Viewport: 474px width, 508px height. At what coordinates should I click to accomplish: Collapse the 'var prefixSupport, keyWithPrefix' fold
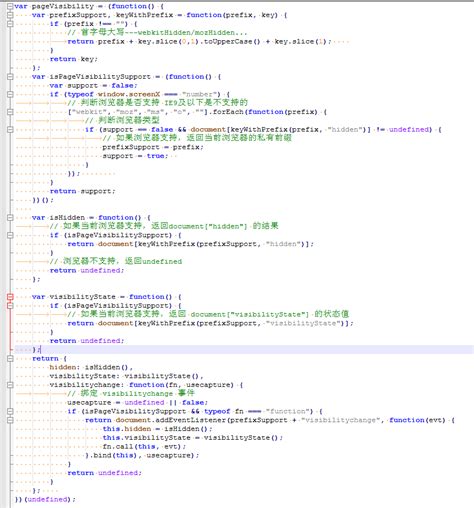tap(10, 15)
